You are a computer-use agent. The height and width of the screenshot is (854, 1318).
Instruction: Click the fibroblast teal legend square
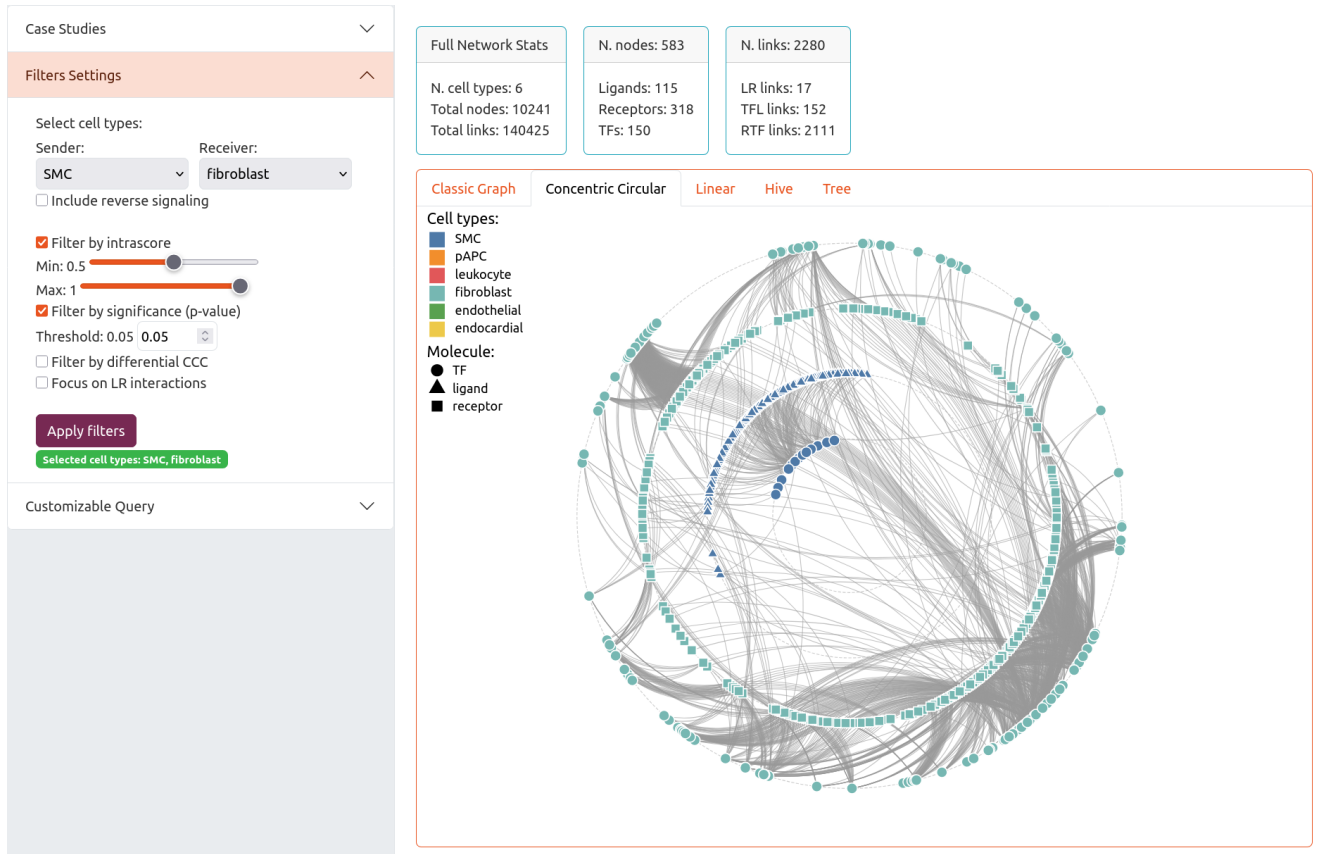point(437,293)
